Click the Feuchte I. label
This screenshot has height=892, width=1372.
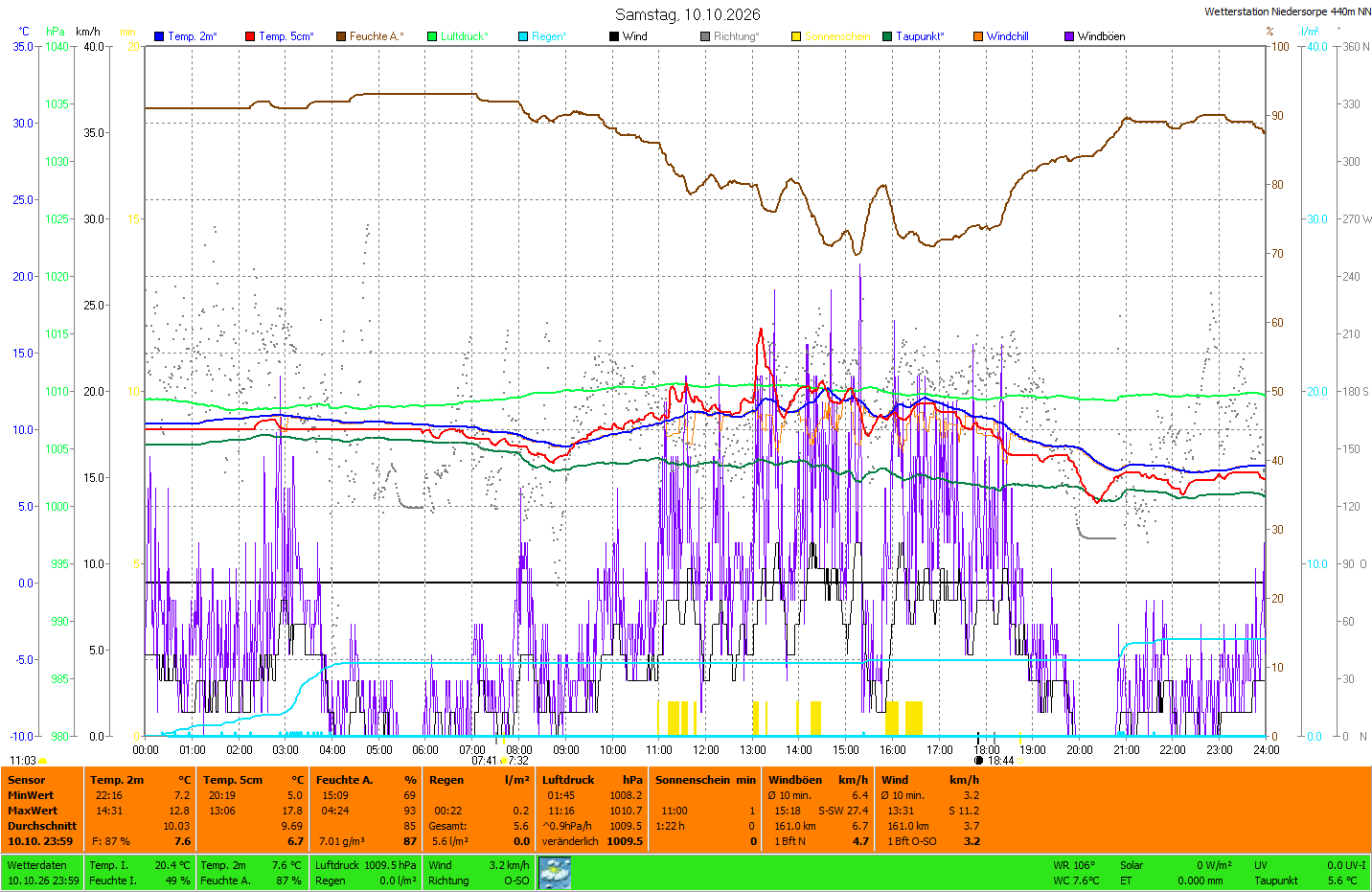[113, 881]
